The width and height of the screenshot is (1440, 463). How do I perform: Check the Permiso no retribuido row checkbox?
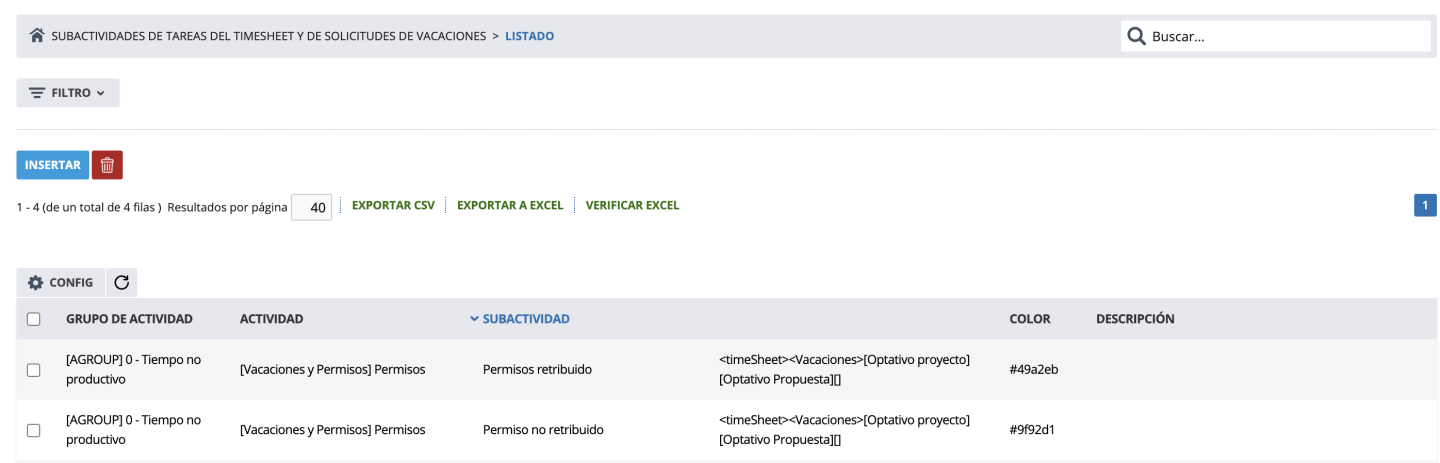click(x=34, y=430)
